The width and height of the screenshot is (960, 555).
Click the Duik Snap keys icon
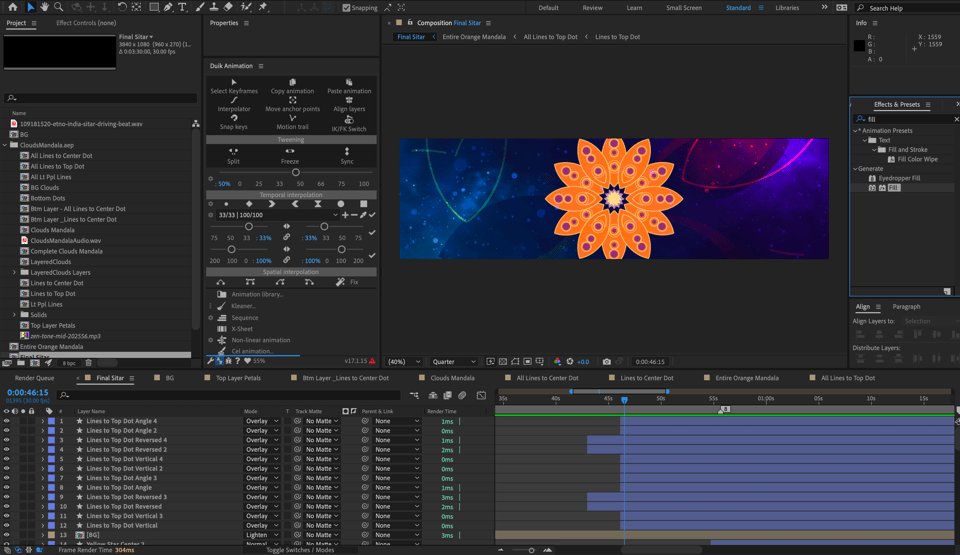coord(234,119)
